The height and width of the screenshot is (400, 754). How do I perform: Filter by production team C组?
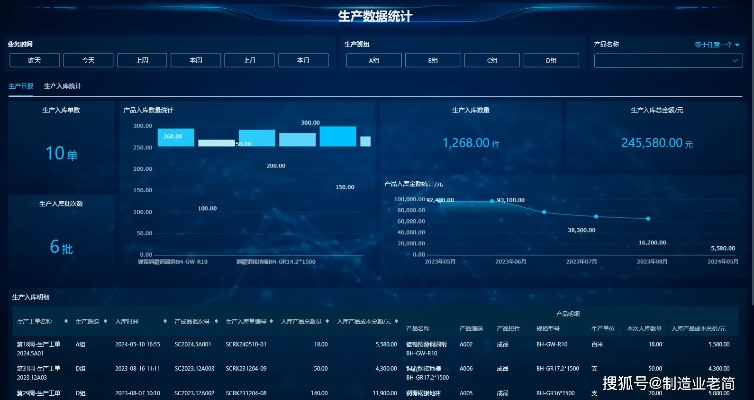[x=492, y=60]
